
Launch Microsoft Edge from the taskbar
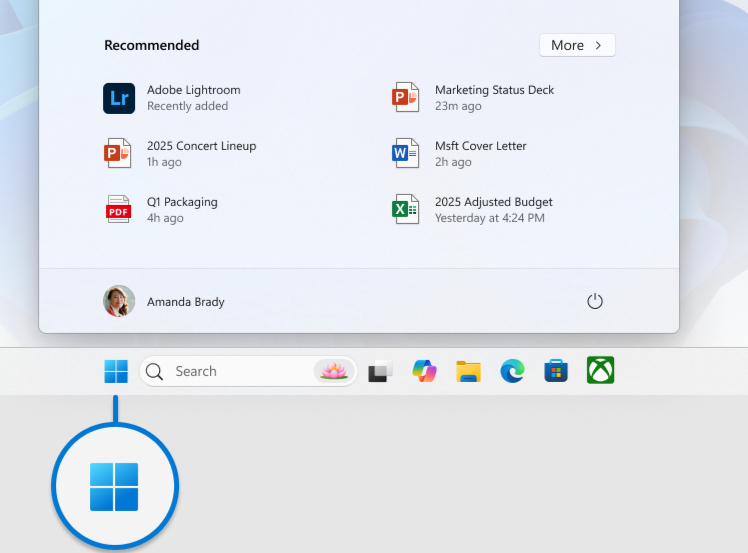(512, 371)
